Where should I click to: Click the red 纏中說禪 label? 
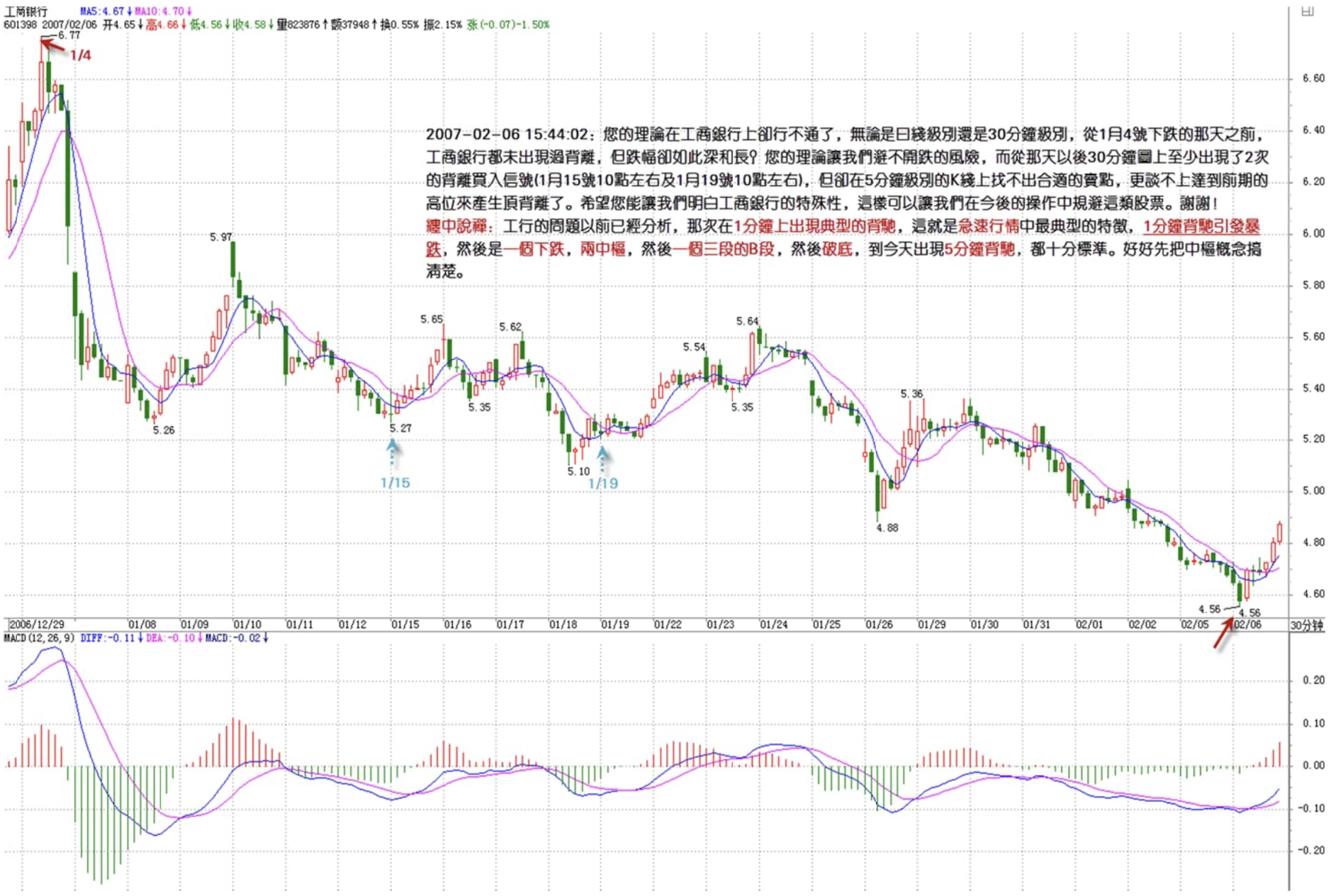coord(457,227)
